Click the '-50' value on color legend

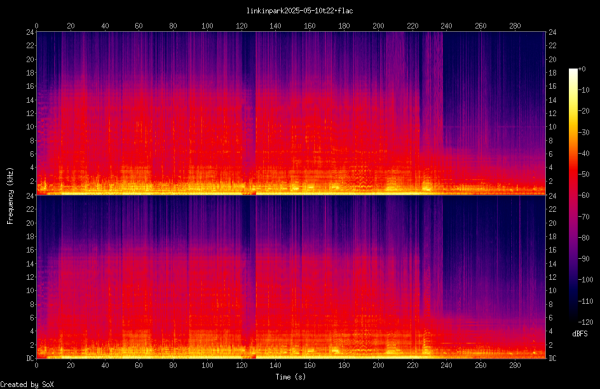pos(584,174)
